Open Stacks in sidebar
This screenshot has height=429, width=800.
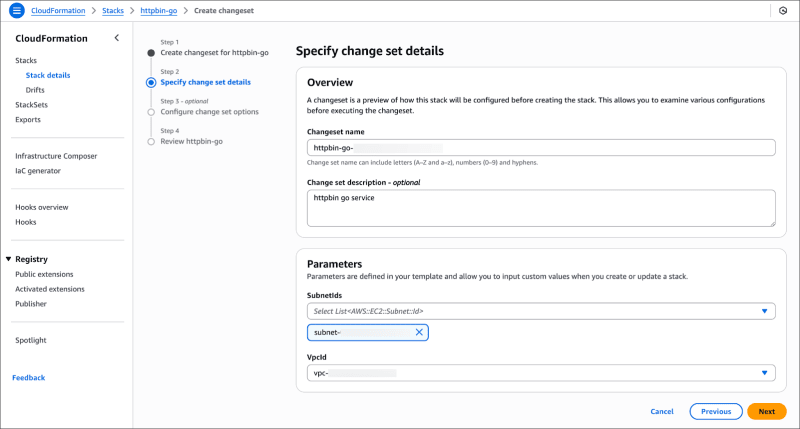point(26,60)
